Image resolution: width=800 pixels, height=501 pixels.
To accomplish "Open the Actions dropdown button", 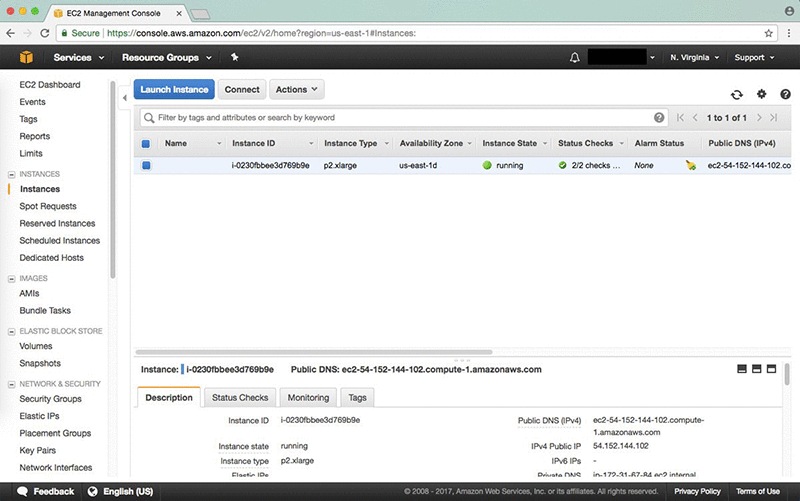I will point(296,89).
